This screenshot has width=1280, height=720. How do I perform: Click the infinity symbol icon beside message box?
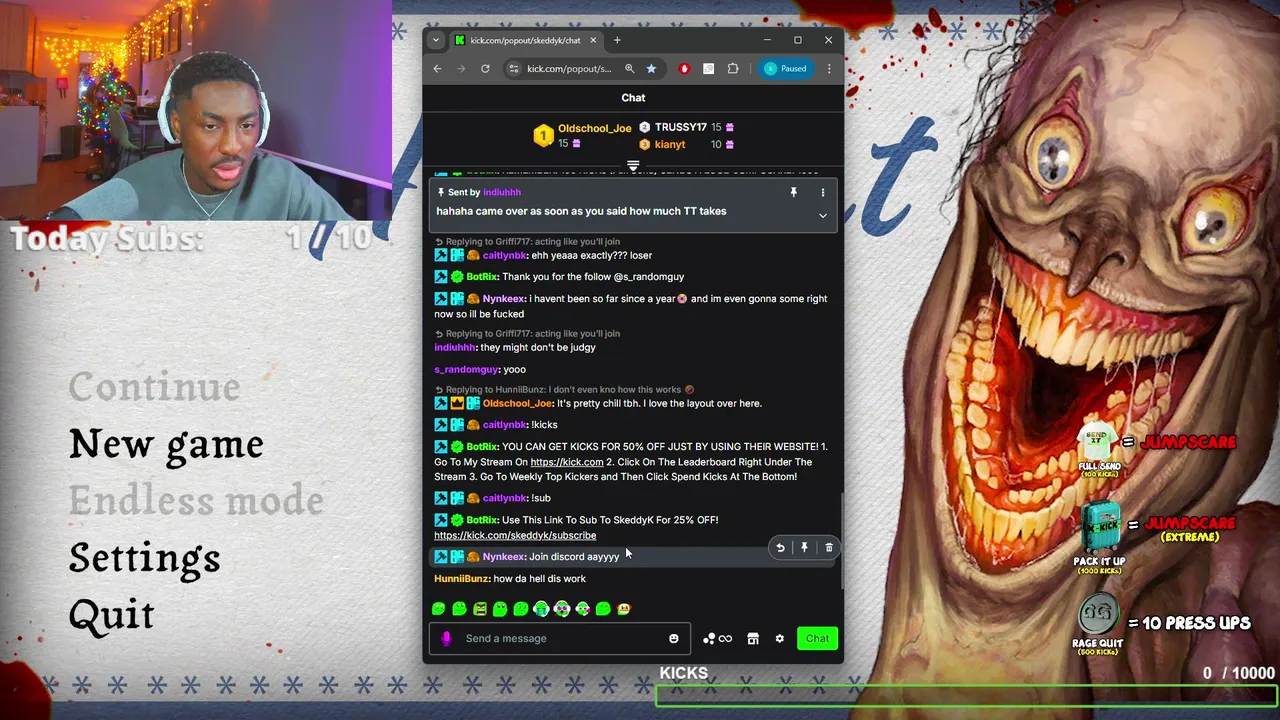coord(725,638)
